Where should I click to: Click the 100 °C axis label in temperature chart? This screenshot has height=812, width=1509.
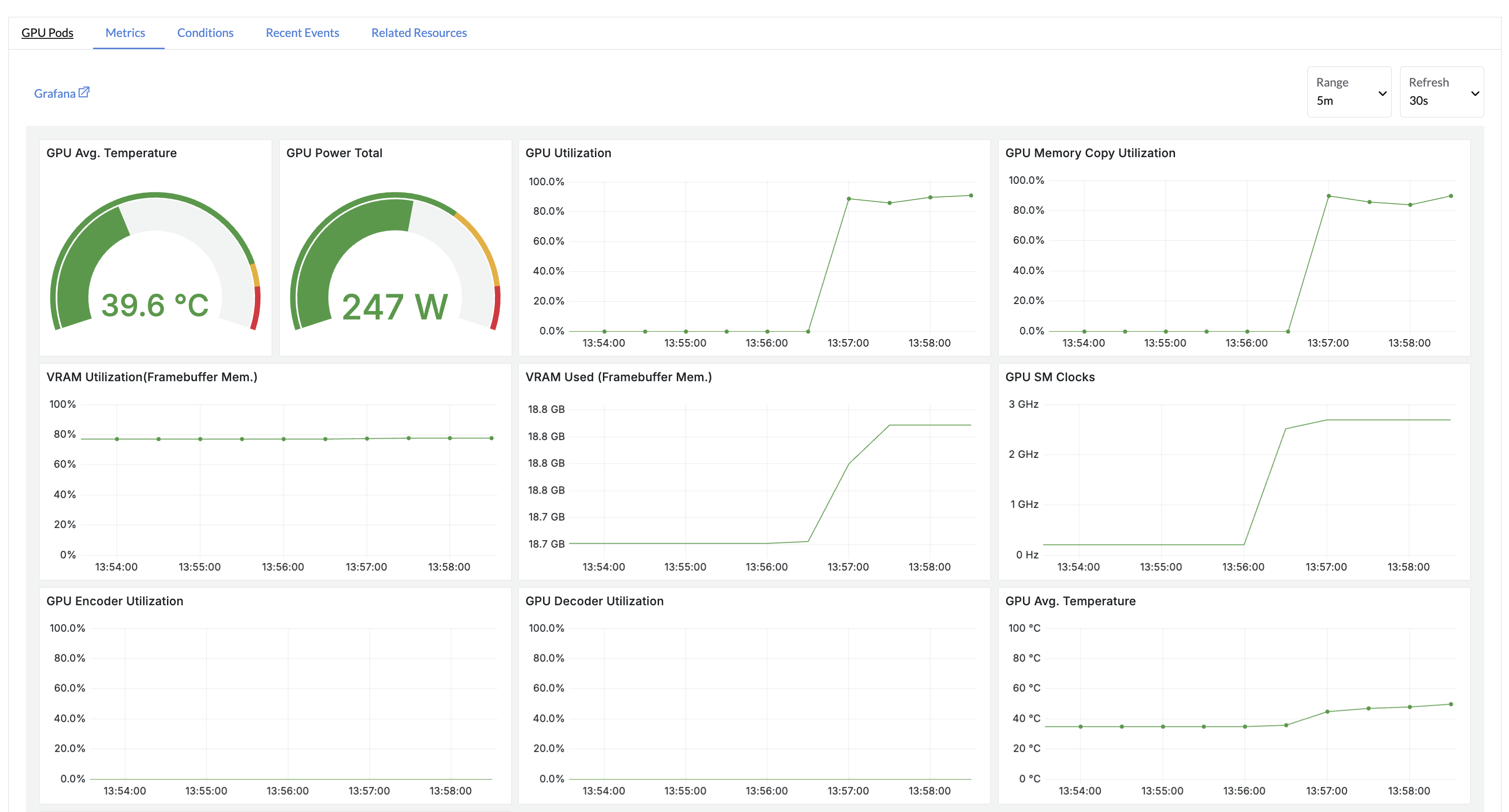[1024, 628]
